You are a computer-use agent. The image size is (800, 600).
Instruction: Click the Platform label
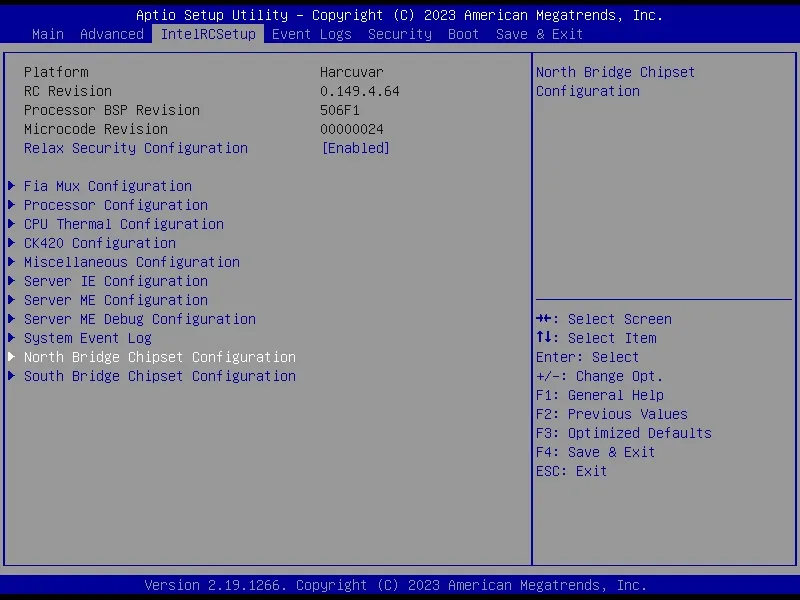pos(56,72)
